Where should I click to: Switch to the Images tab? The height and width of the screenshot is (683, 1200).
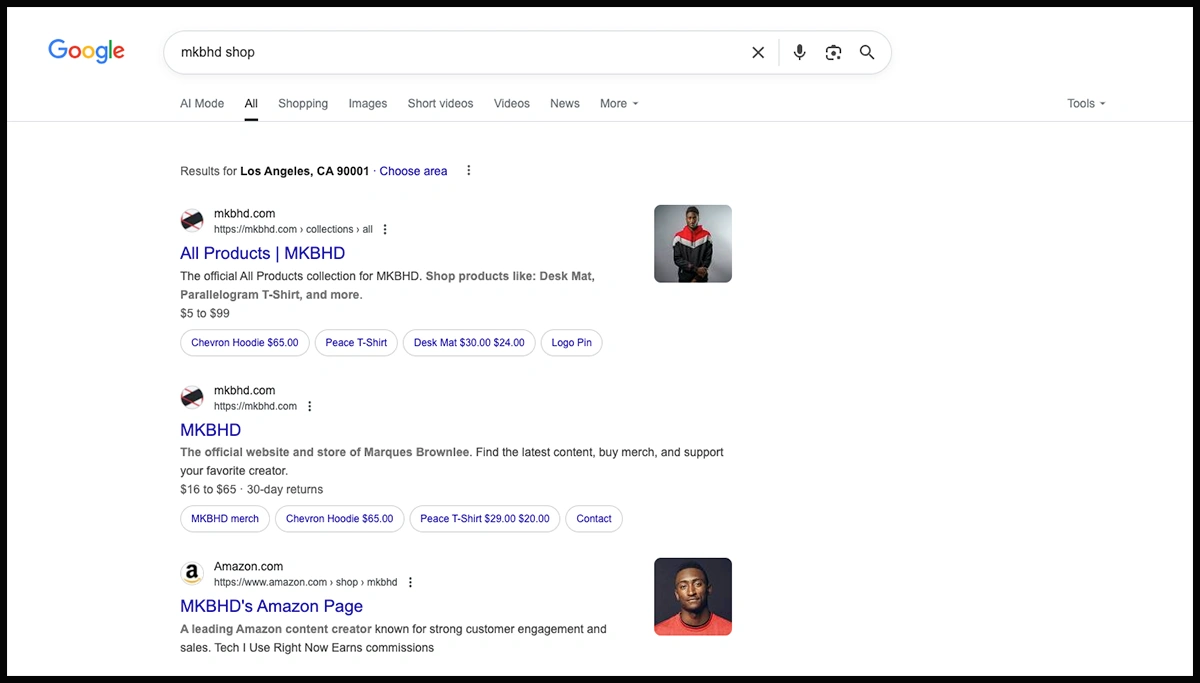coord(367,104)
